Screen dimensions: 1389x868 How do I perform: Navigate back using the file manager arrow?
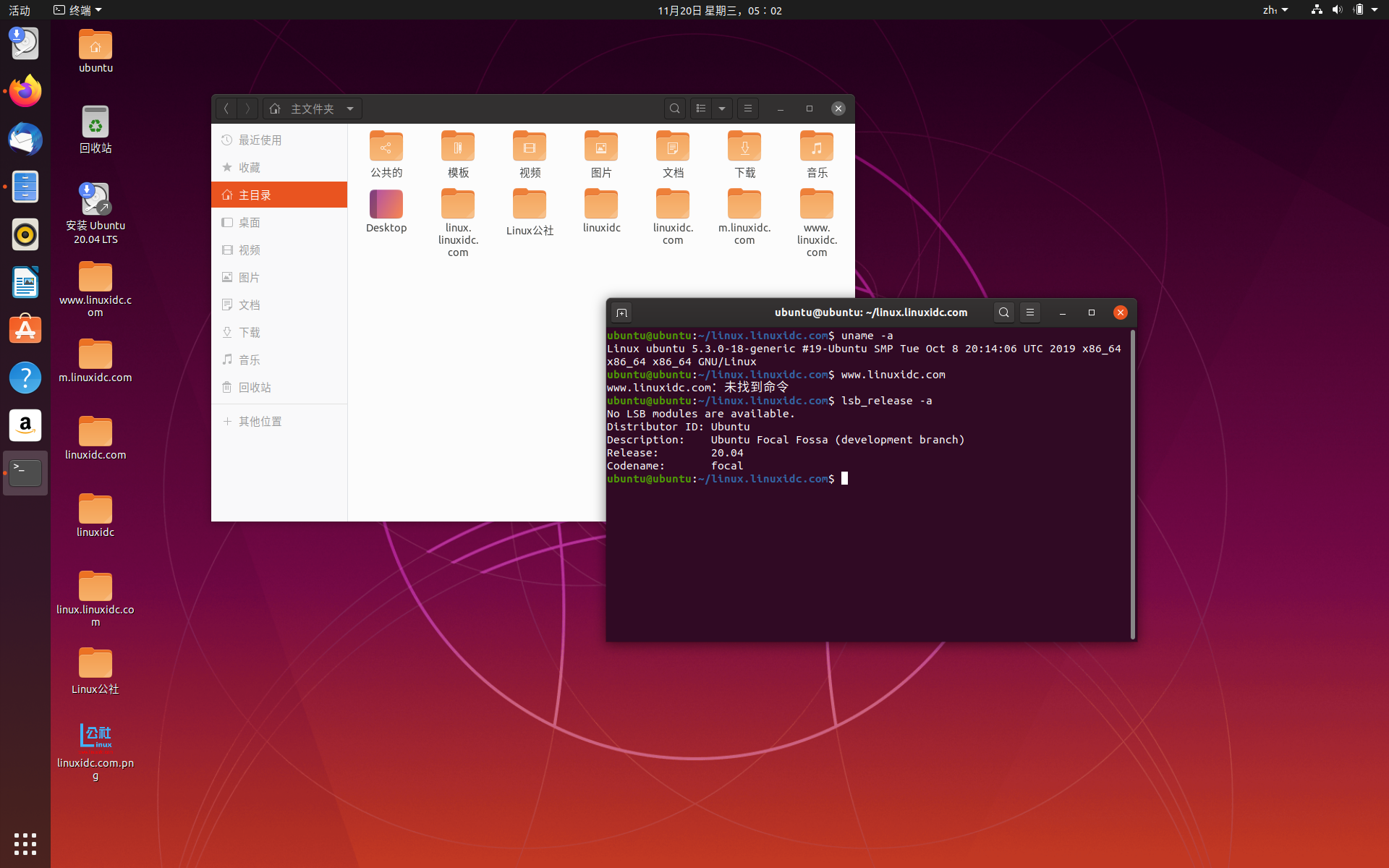pos(226,108)
